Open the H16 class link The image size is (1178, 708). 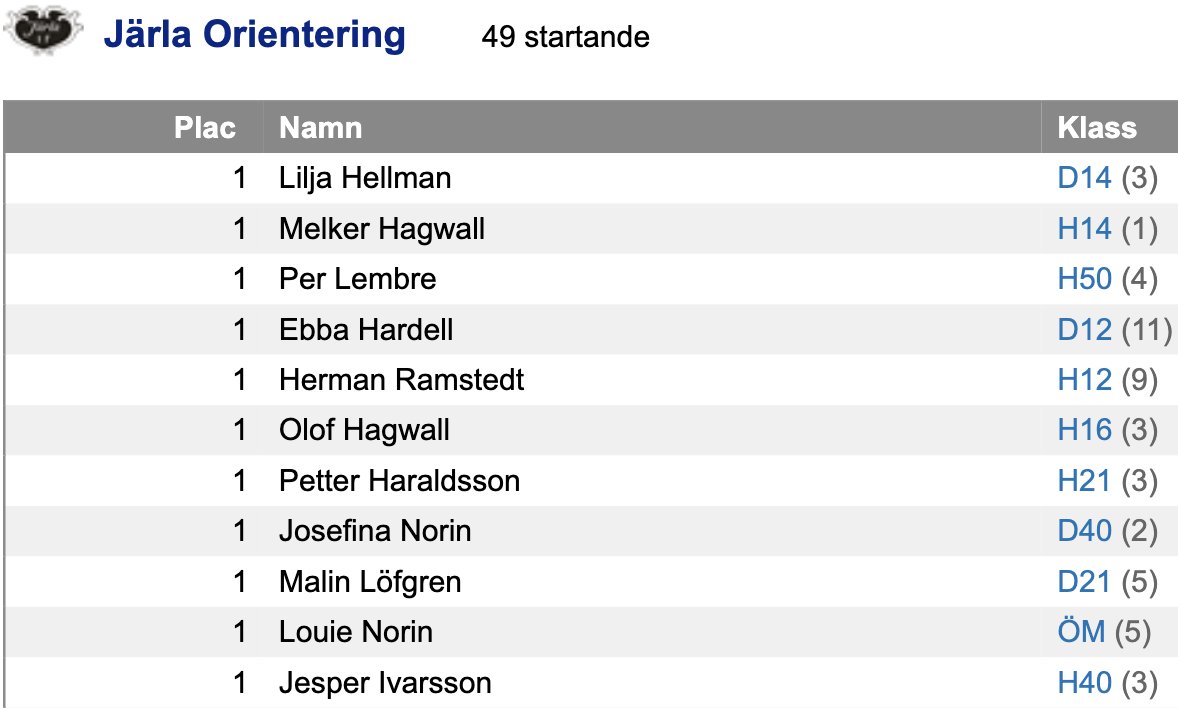click(x=1084, y=430)
